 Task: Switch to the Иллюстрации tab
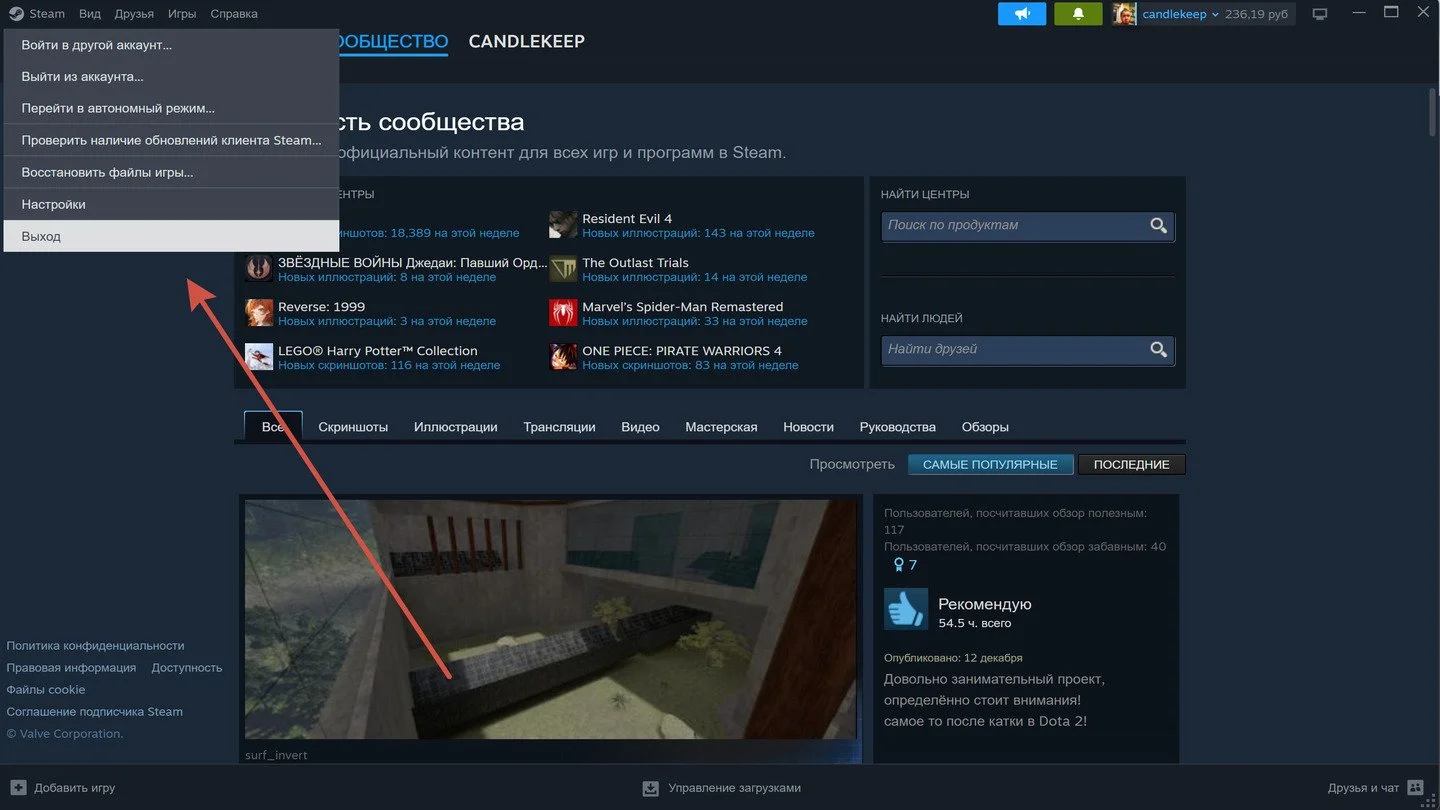point(455,427)
